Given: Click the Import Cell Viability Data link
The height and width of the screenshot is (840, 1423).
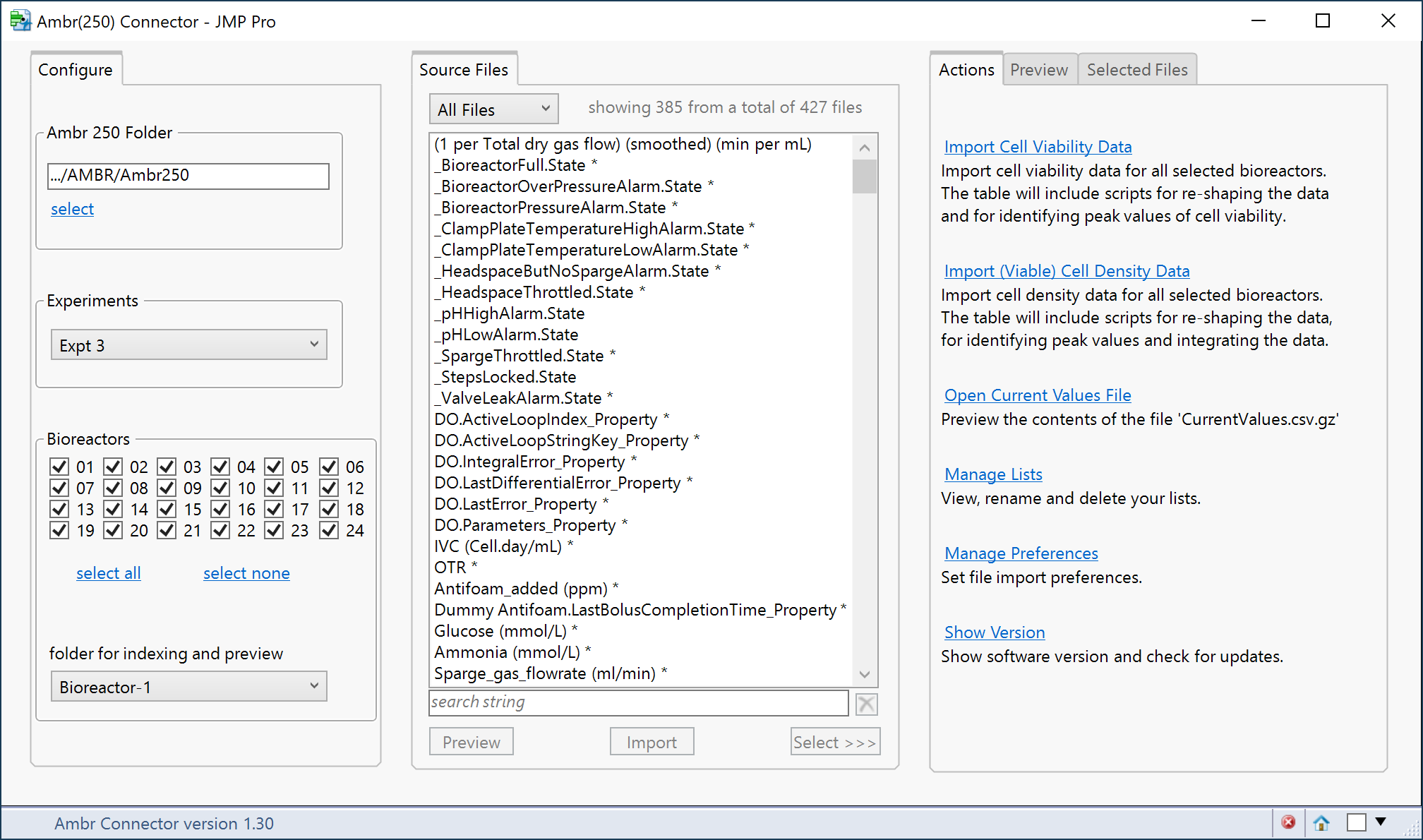Looking at the screenshot, I should (x=1038, y=147).
